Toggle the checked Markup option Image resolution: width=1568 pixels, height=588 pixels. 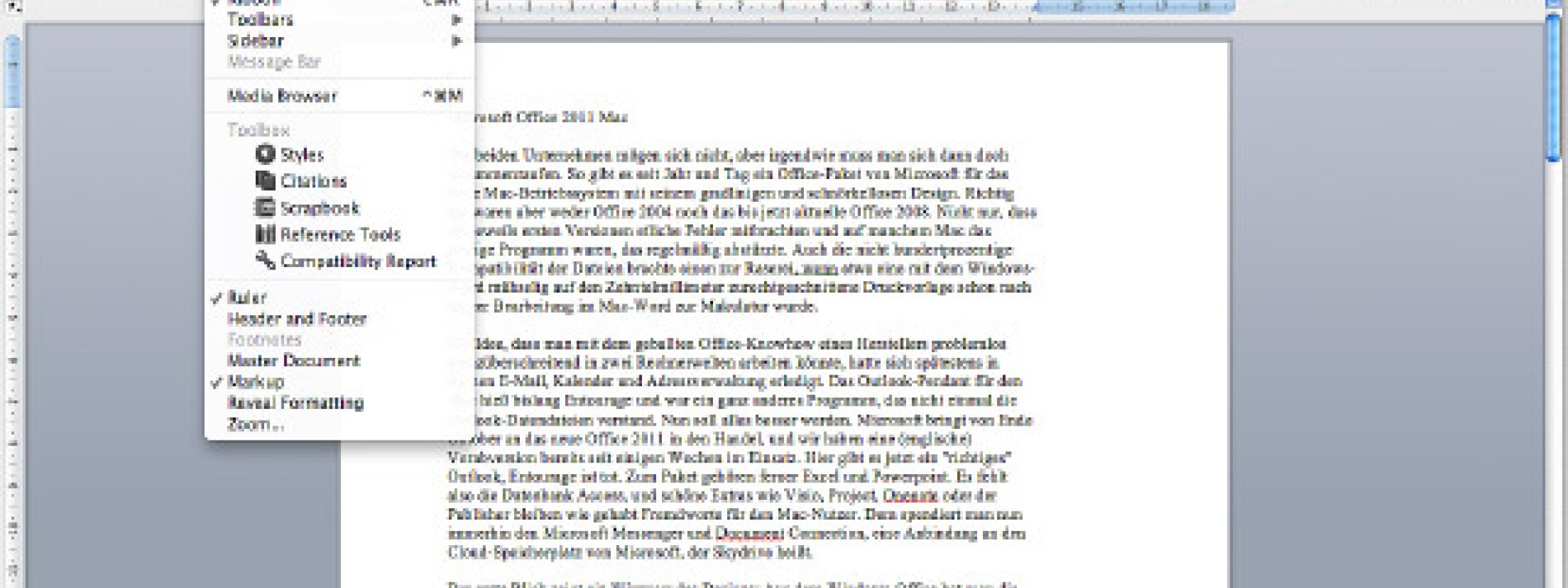pos(339,382)
